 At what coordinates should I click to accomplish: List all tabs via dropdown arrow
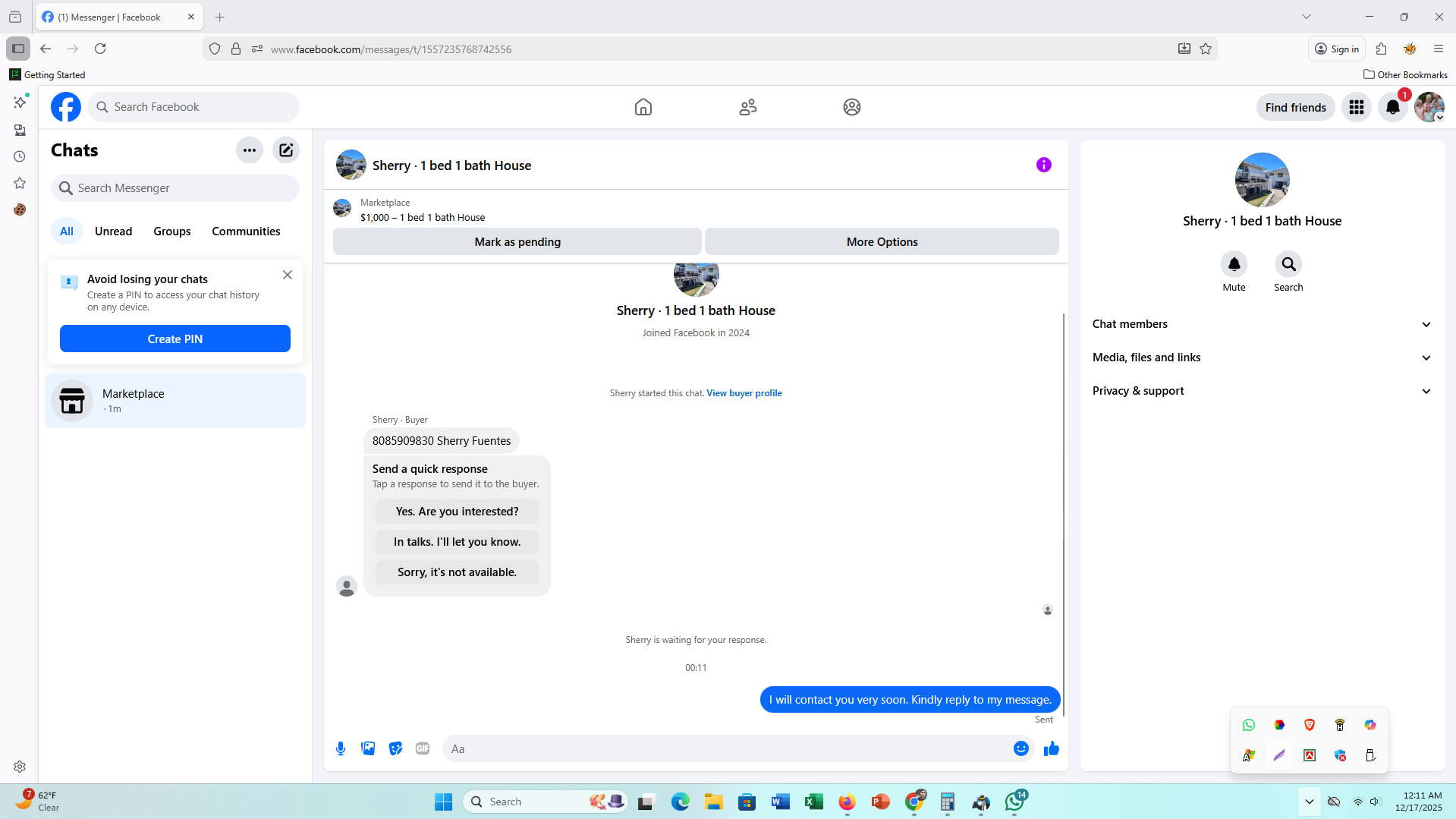click(1307, 17)
